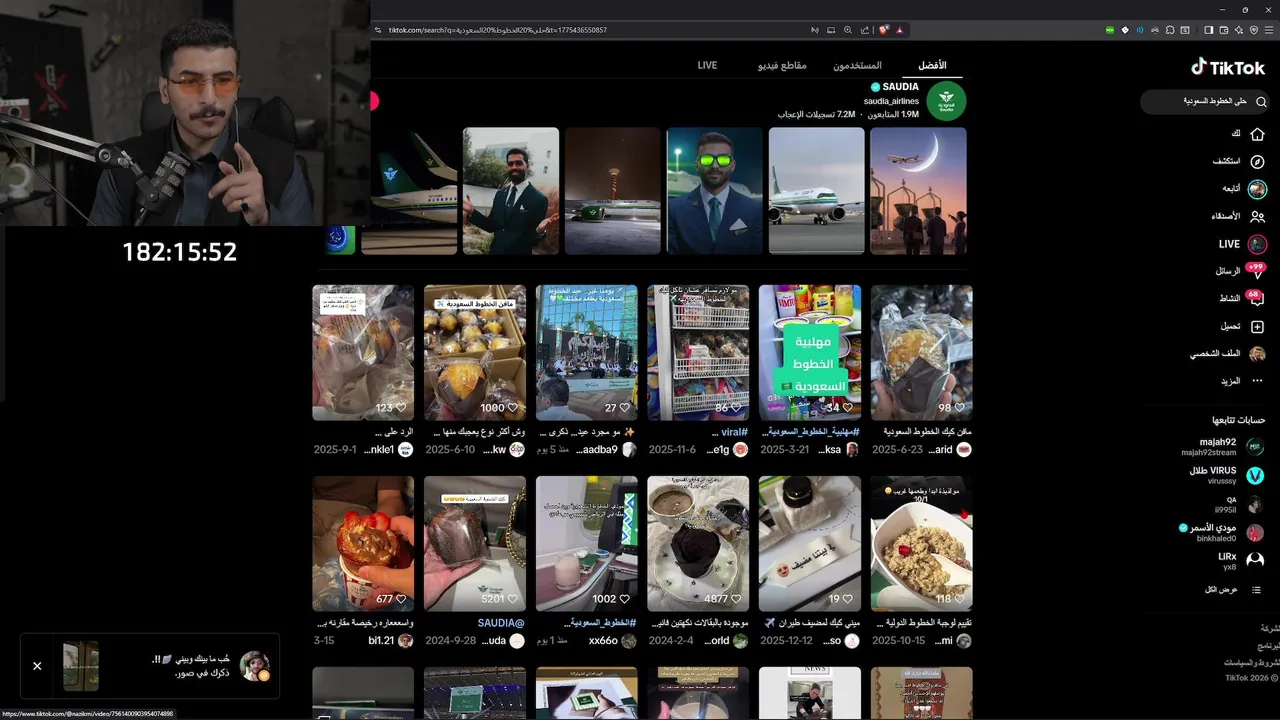Open LIVE in the sidebar
Viewport: 1280px width, 720px height.
pyautogui.click(x=1242, y=244)
